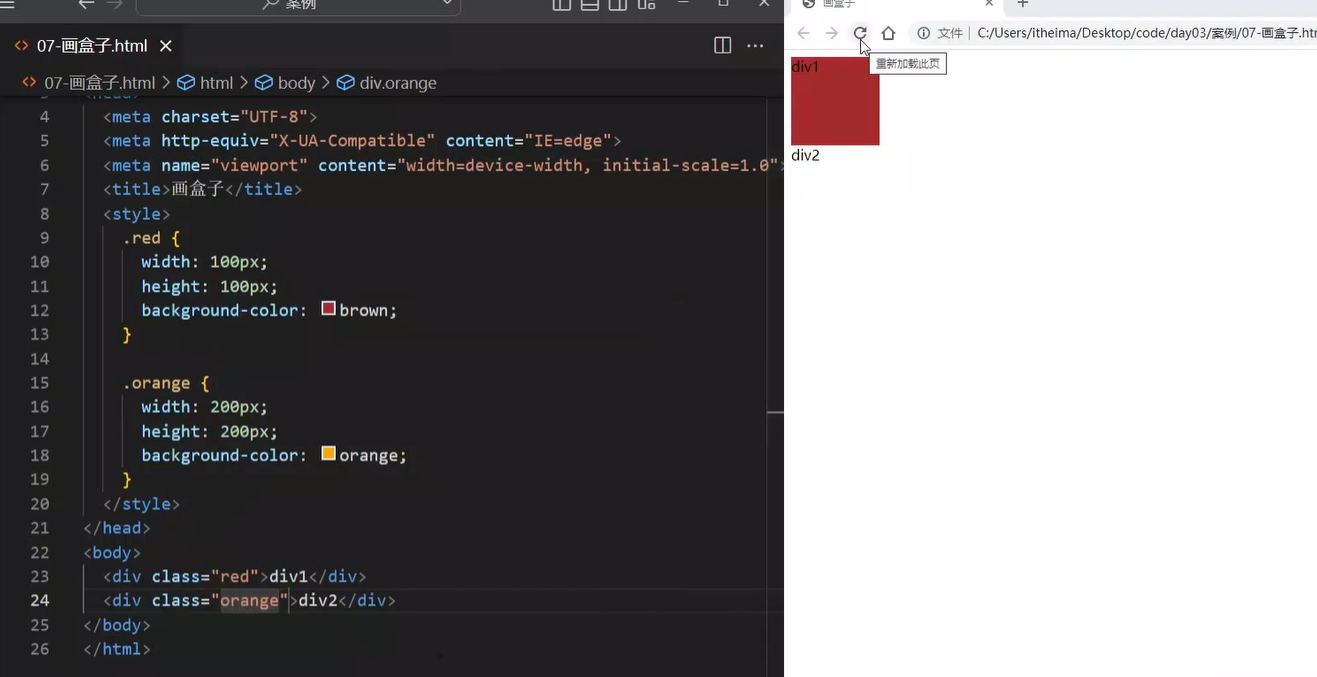Click the VS Code hamburger menu icon

point(8,4)
